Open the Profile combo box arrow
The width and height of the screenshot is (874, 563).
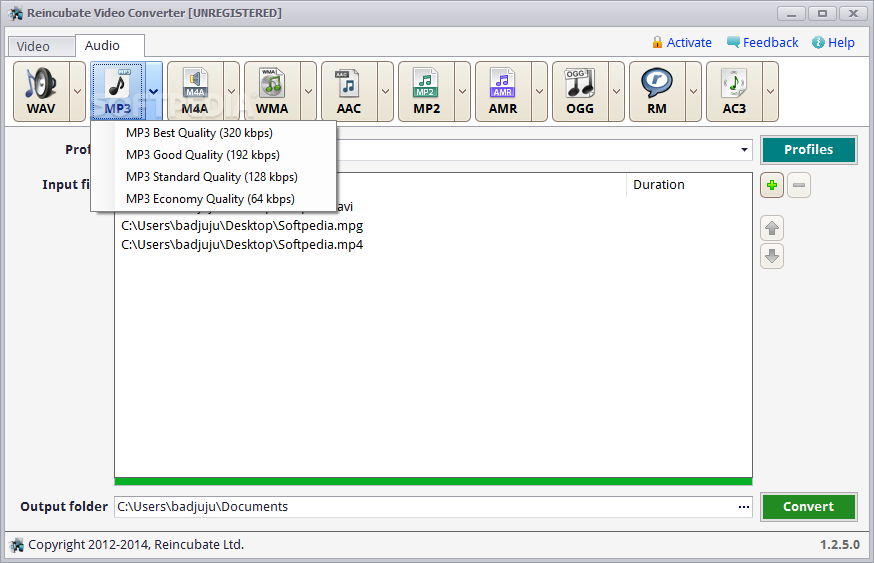(x=744, y=150)
